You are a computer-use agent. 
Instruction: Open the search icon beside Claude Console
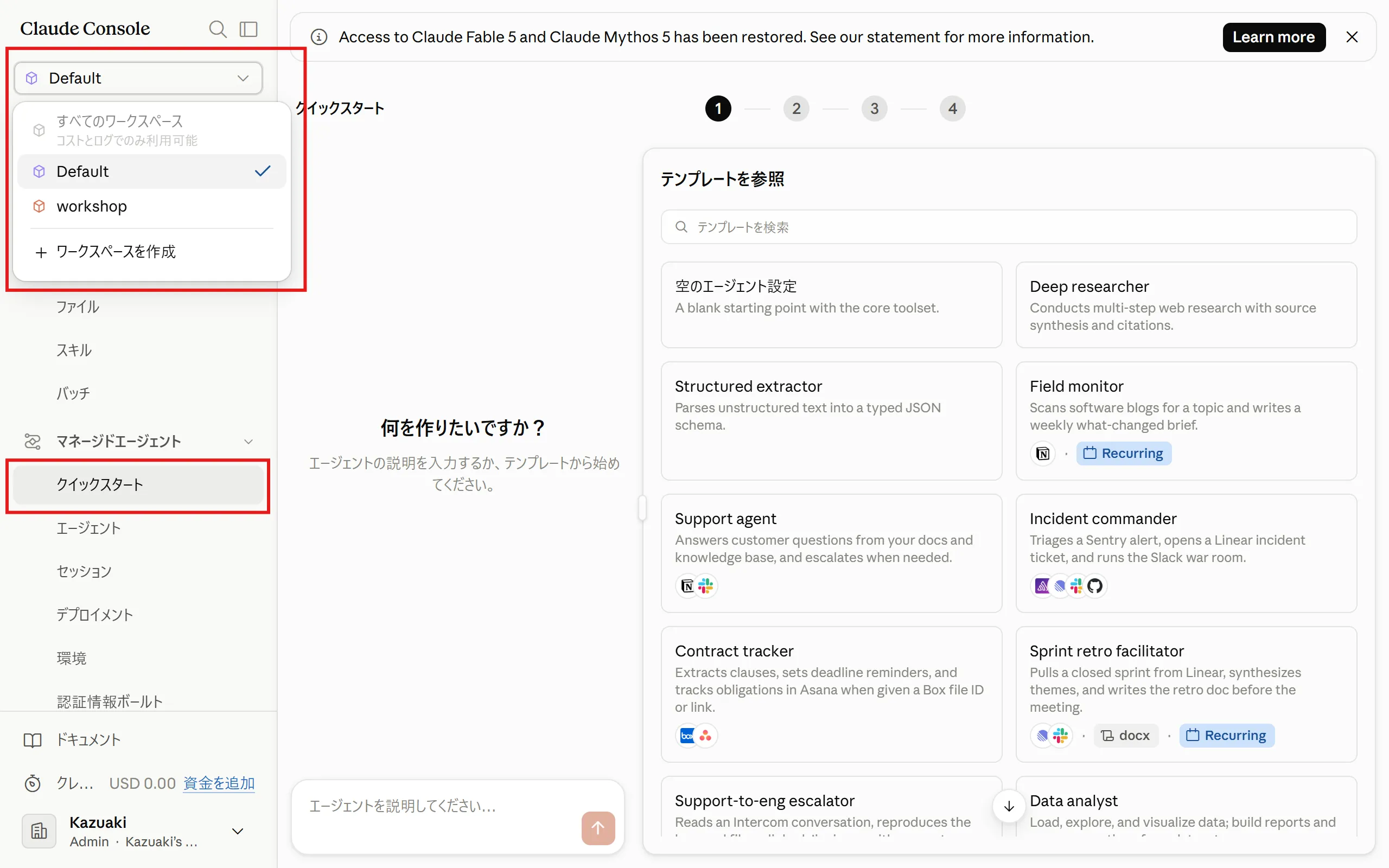pyautogui.click(x=218, y=29)
